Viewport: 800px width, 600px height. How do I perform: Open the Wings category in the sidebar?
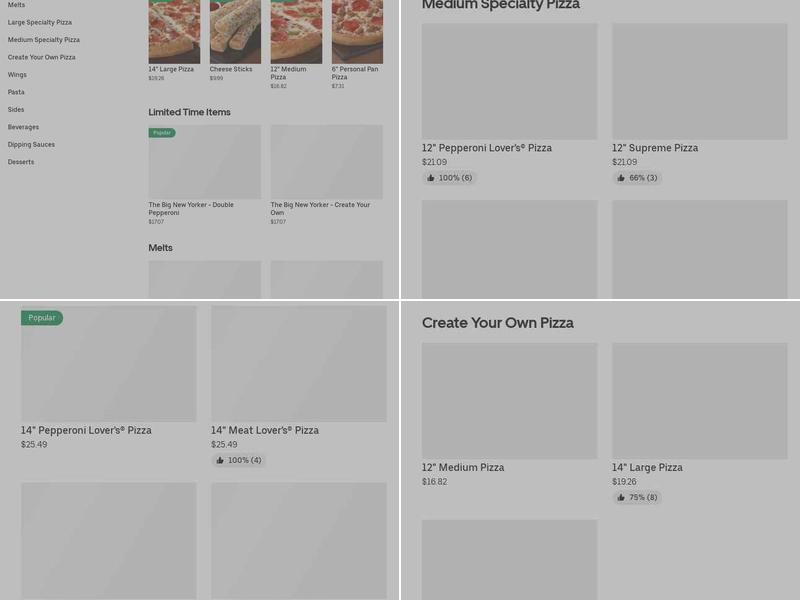[21, 74]
